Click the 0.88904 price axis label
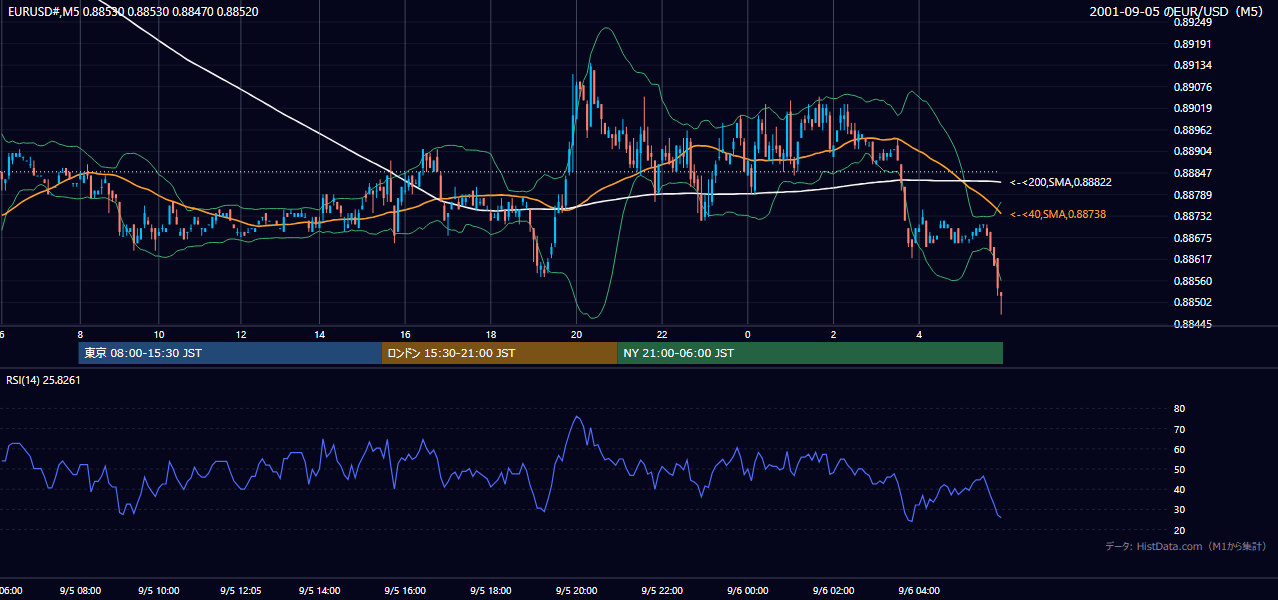 (1193, 151)
